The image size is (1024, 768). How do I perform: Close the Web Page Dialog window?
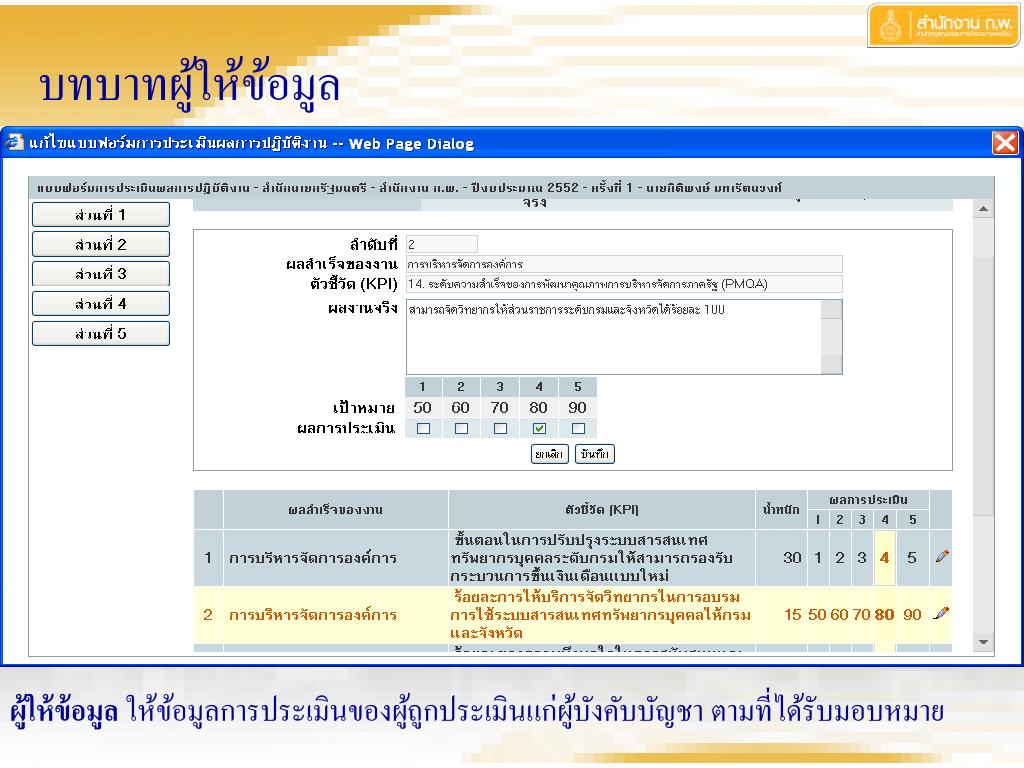pyautogui.click(x=1004, y=142)
